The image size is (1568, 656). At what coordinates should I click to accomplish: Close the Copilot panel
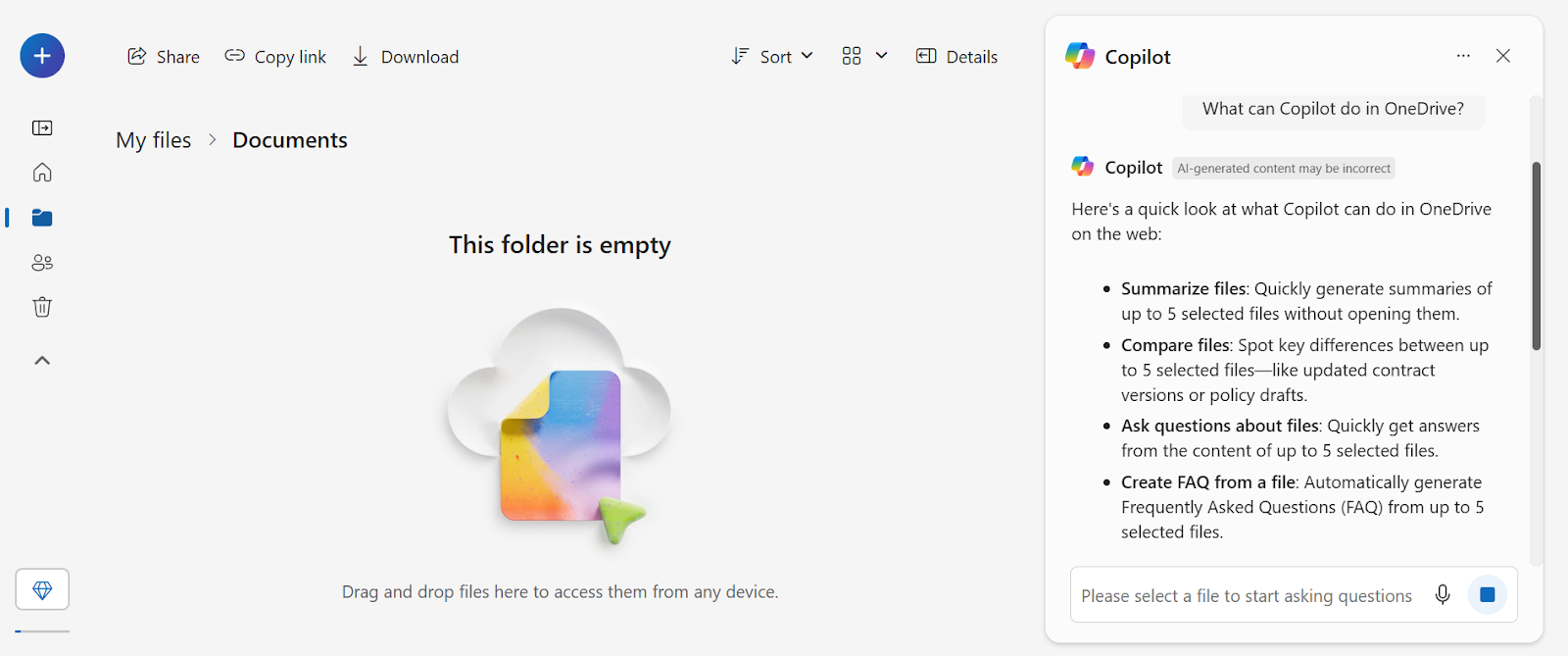pyautogui.click(x=1503, y=56)
